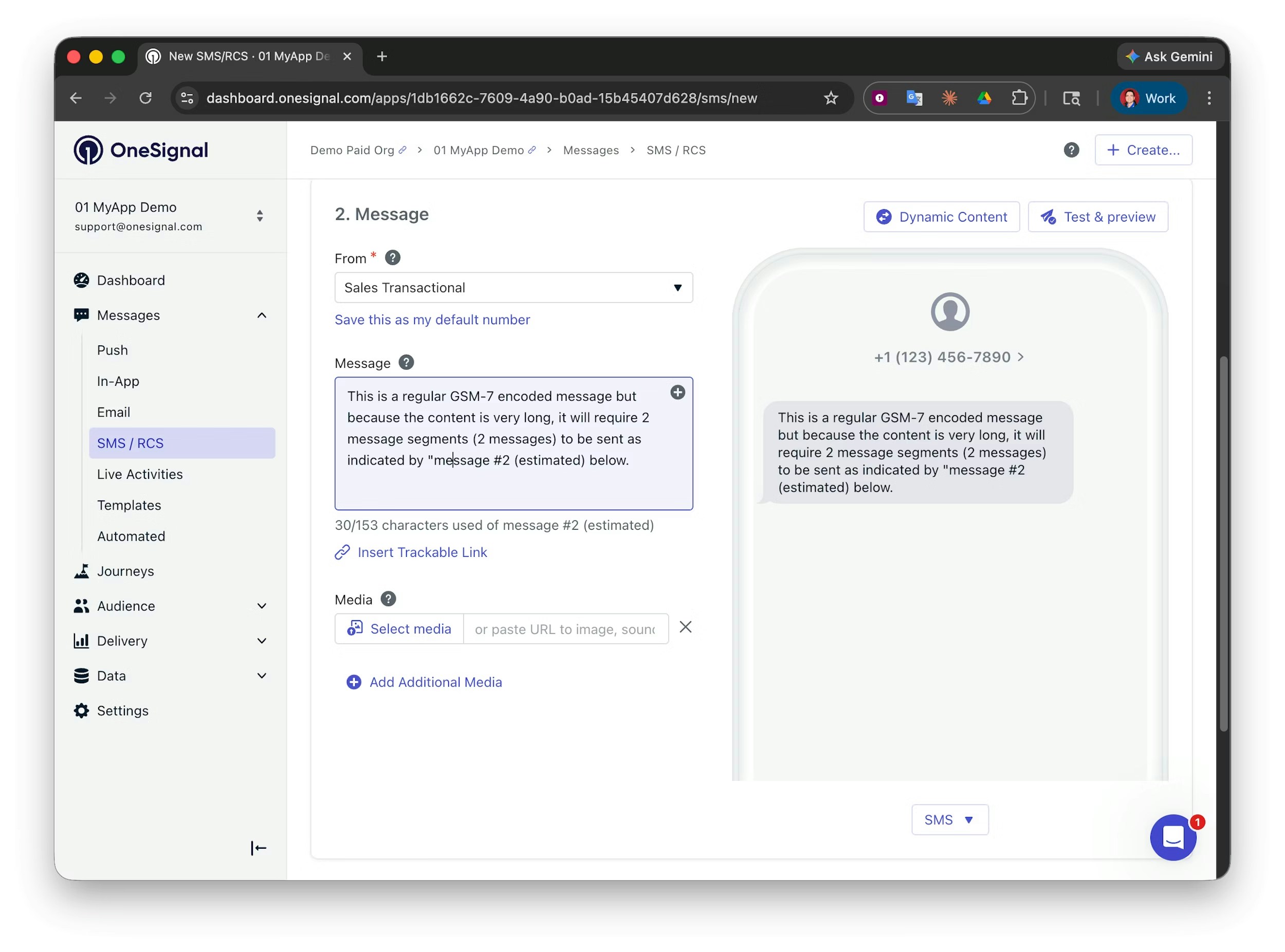The image size is (1285, 952).
Task: Open Settings gear icon
Action: click(x=81, y=711)
